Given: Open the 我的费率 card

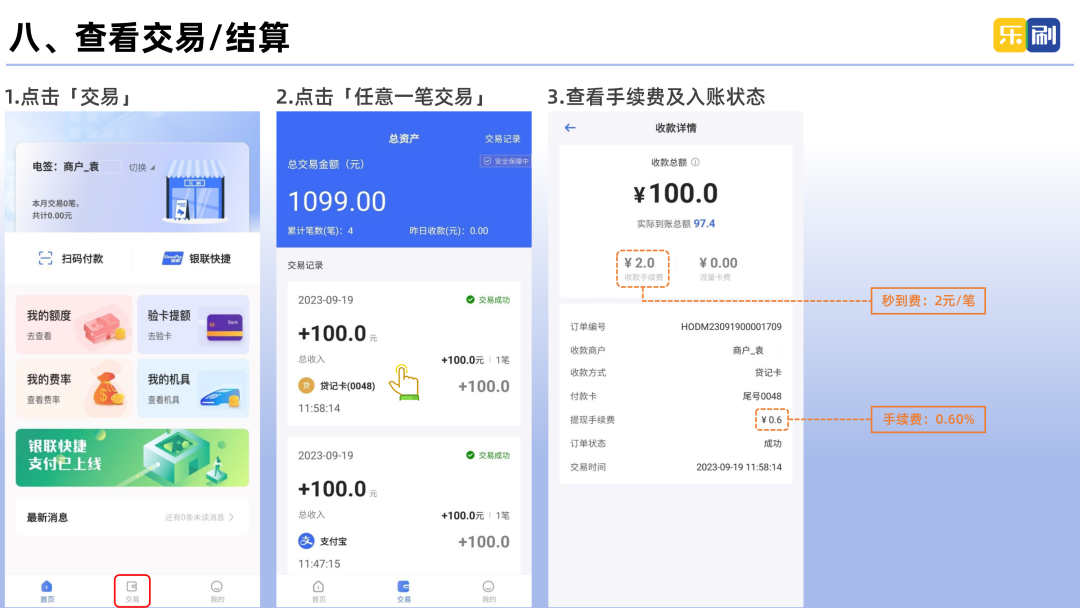Looking at the screenshot, I should pos(74,388).
